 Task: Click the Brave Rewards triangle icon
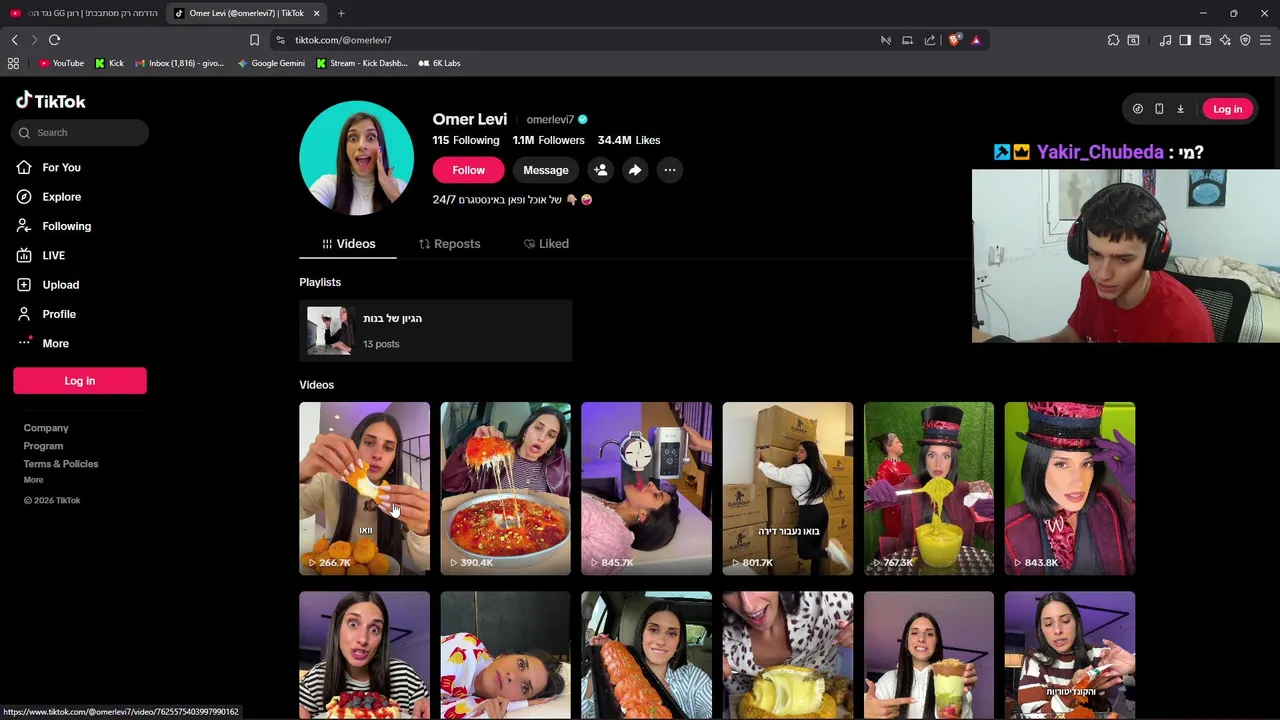coord(976,40)
